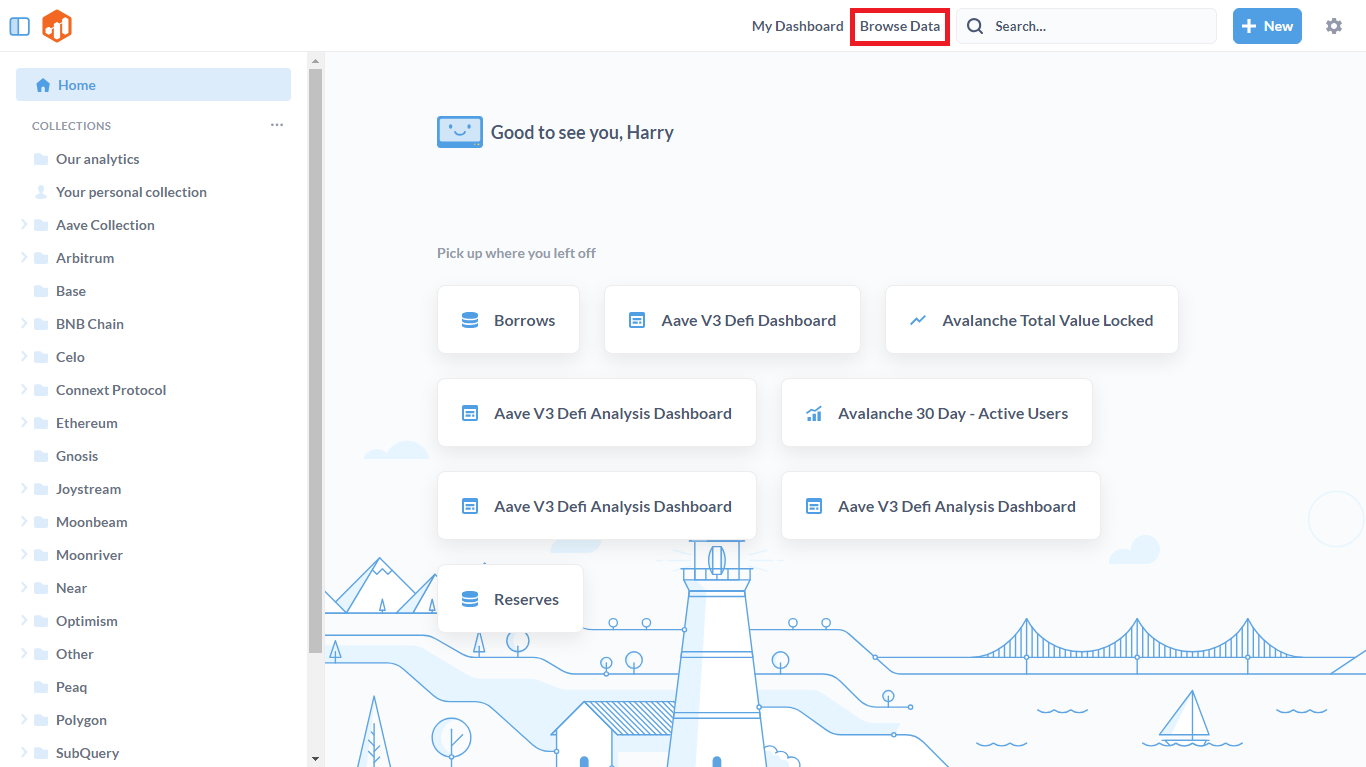
Task: Open the BNB Chain collection label
Action: [90, 324]
